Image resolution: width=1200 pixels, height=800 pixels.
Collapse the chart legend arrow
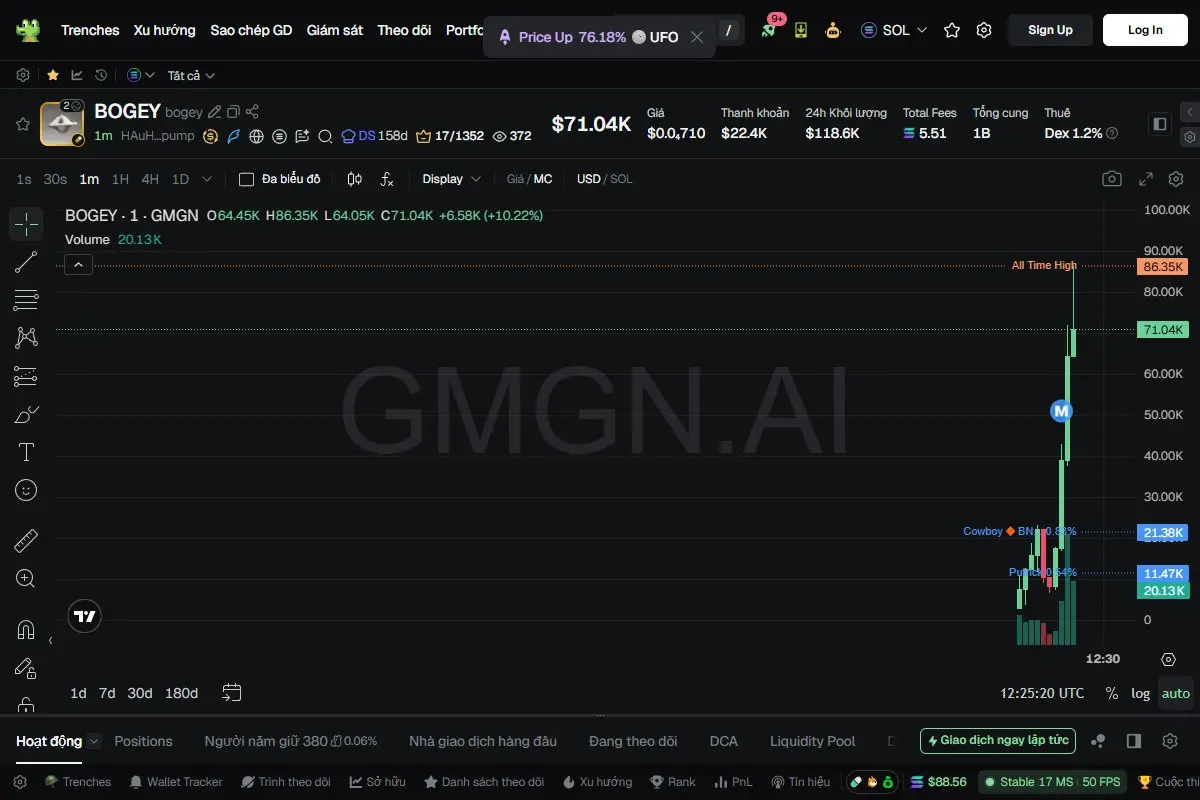[x=78, y=264]
